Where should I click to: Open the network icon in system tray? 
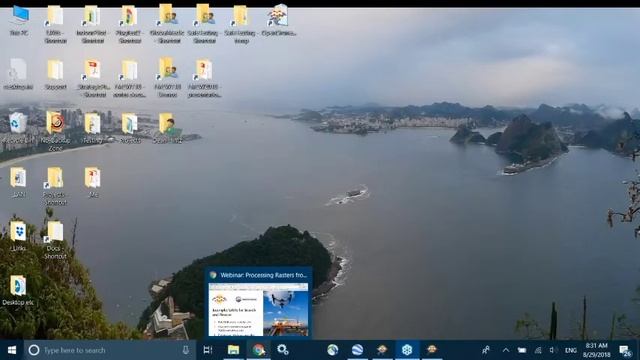(x=538, y=350)
